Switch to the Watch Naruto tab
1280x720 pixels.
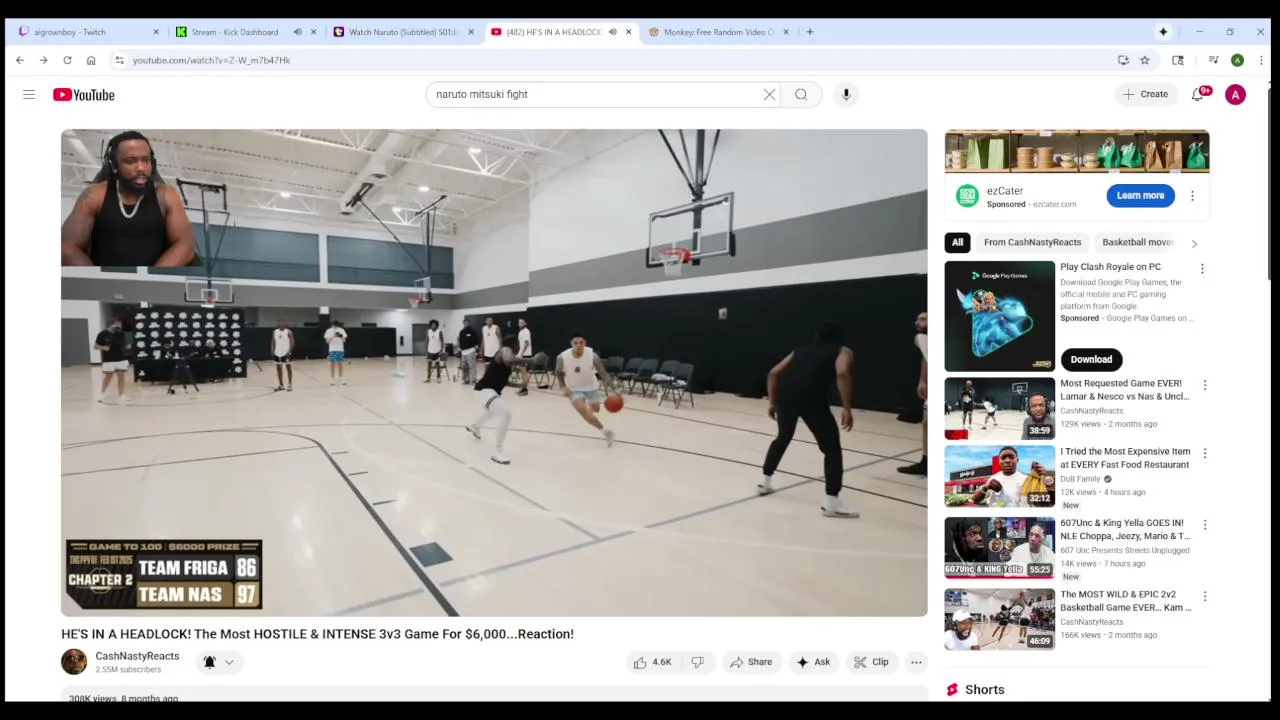coord(404,32)
